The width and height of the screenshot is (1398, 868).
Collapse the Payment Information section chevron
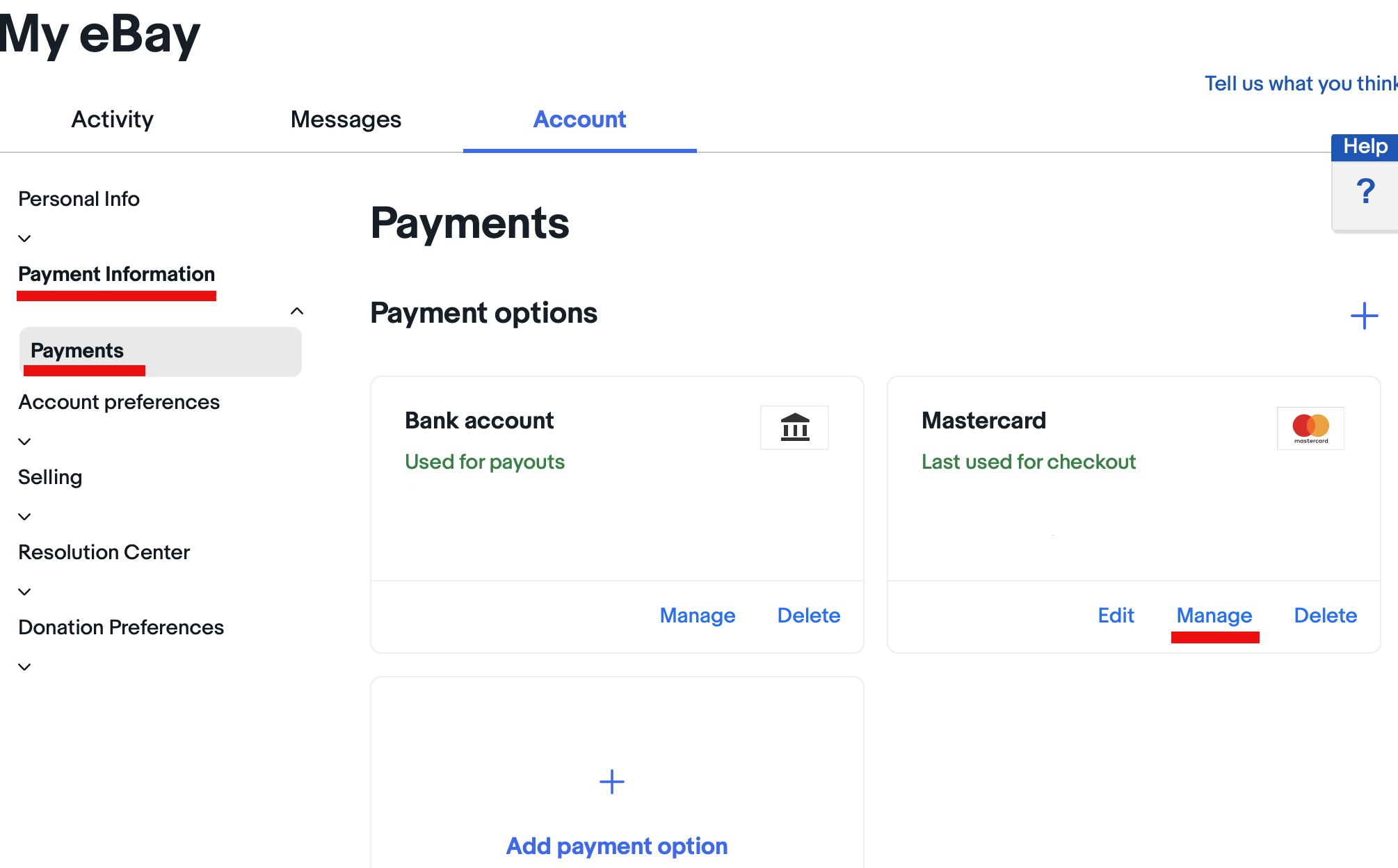(297, 311)
